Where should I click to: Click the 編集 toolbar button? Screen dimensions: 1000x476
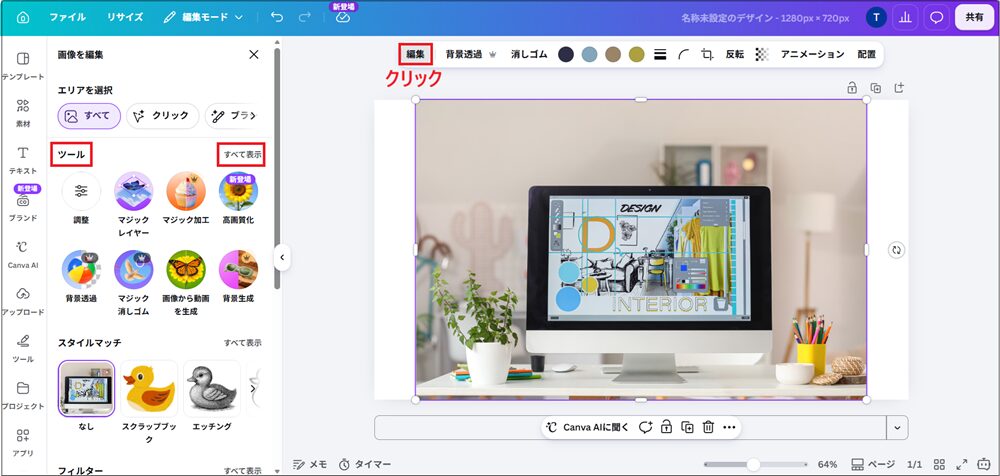(415, 54)
